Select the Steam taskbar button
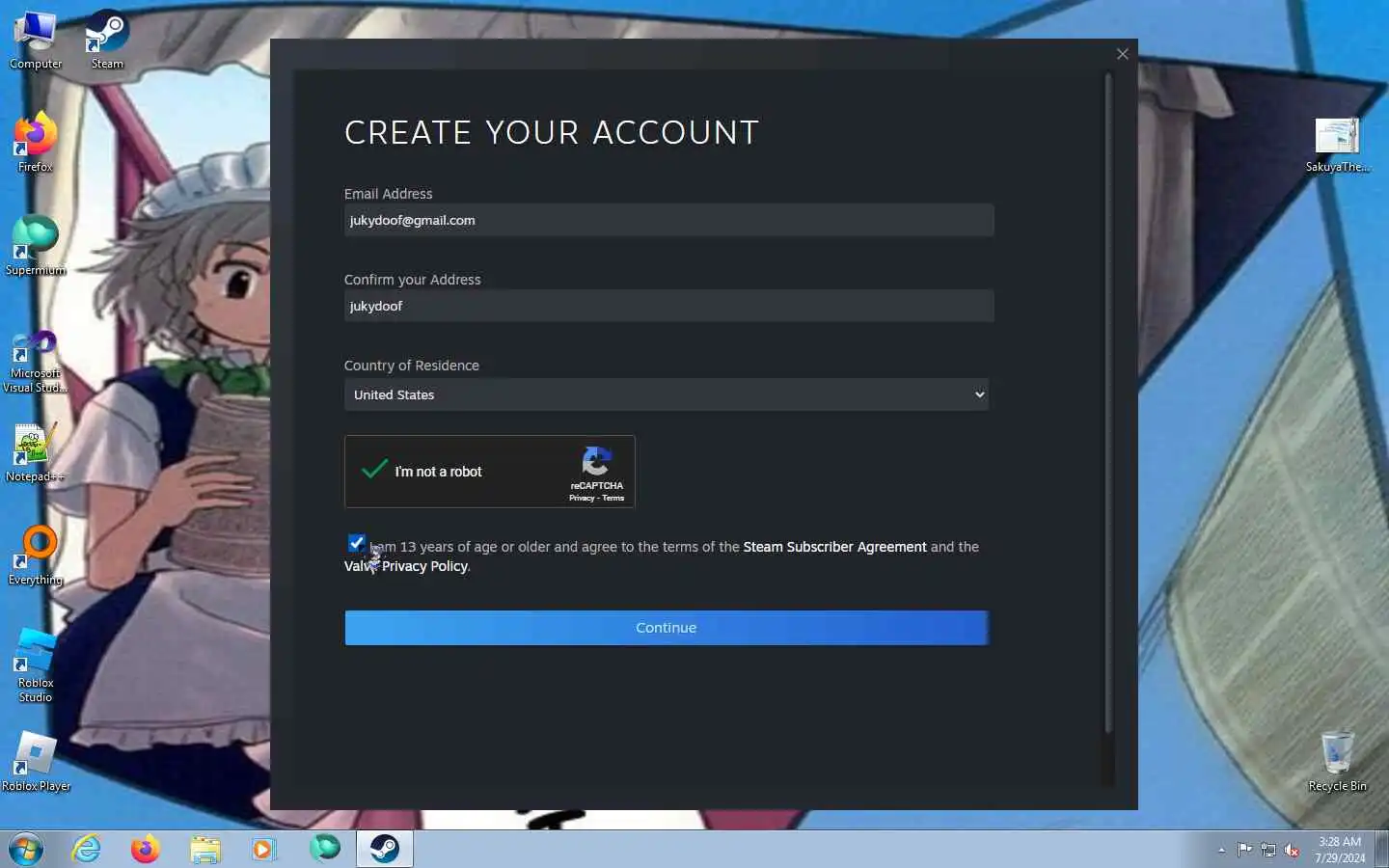The image size is (1389, 868). (385, 849)
